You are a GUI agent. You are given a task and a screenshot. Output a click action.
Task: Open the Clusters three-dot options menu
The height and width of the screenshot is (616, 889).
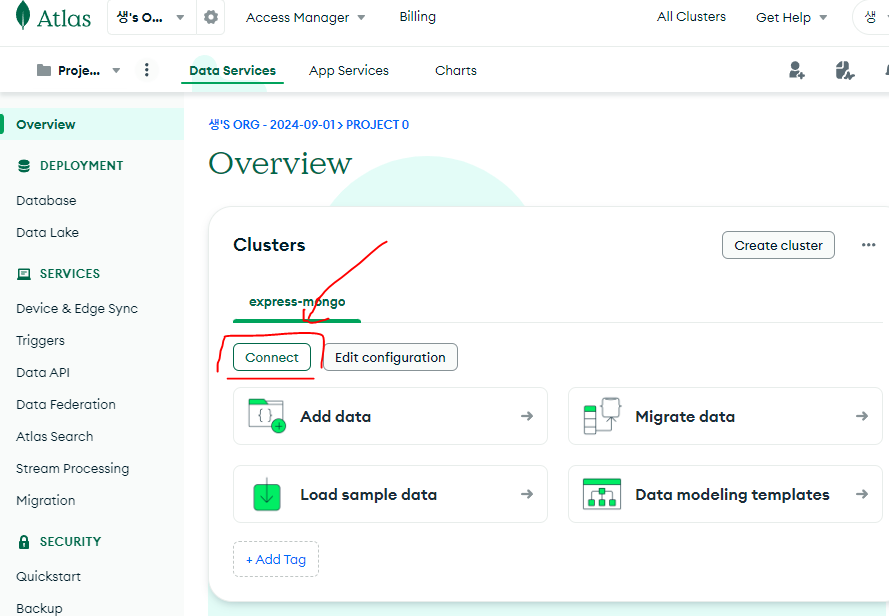(x=868, y=245)
